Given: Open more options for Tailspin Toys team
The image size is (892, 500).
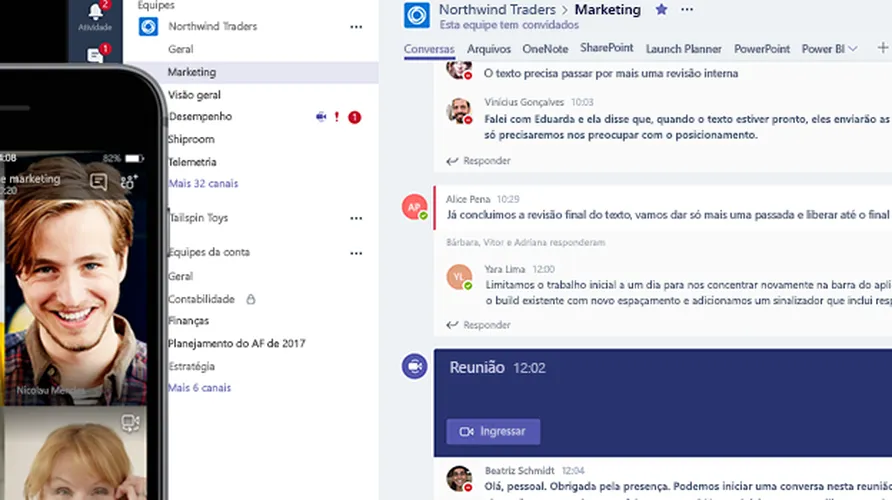Looking at the screenshot, I should coord(356,218).
